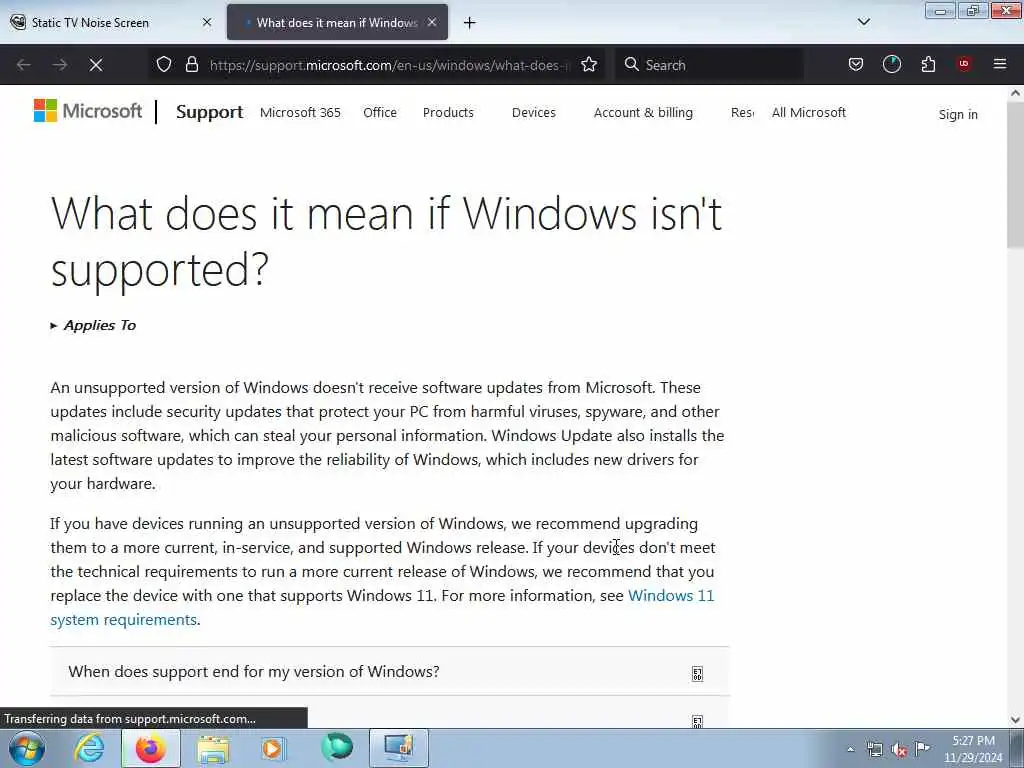The width and height of the screenshot is (1024, 768).
Task: Open the green round app on taskbar
Action: click(337, 748)
